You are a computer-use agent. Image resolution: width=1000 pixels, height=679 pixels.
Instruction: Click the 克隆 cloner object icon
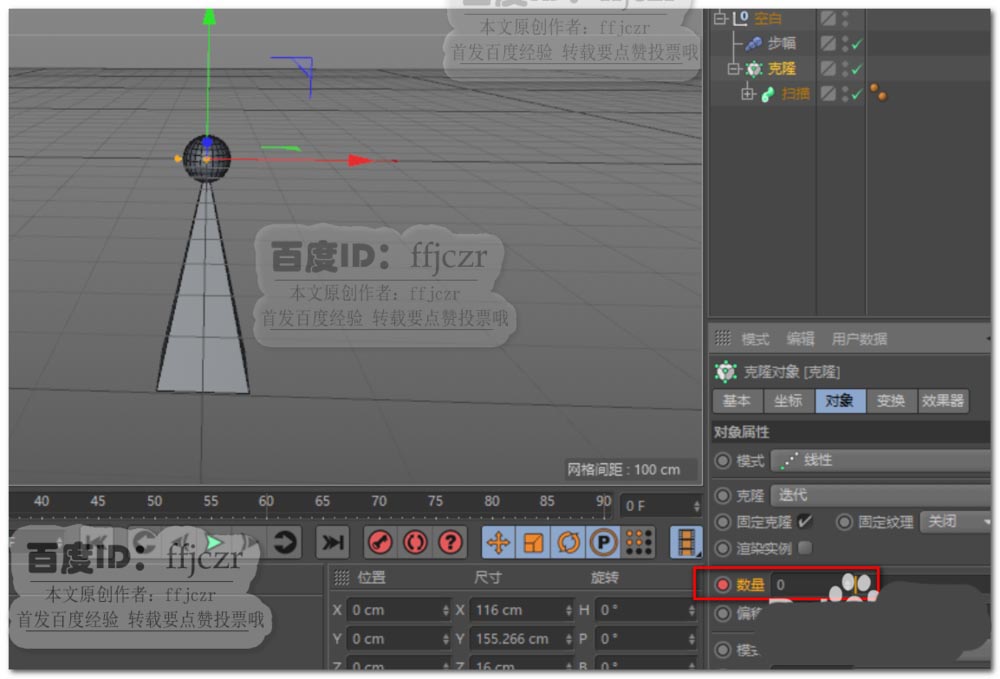coord(754,69)
